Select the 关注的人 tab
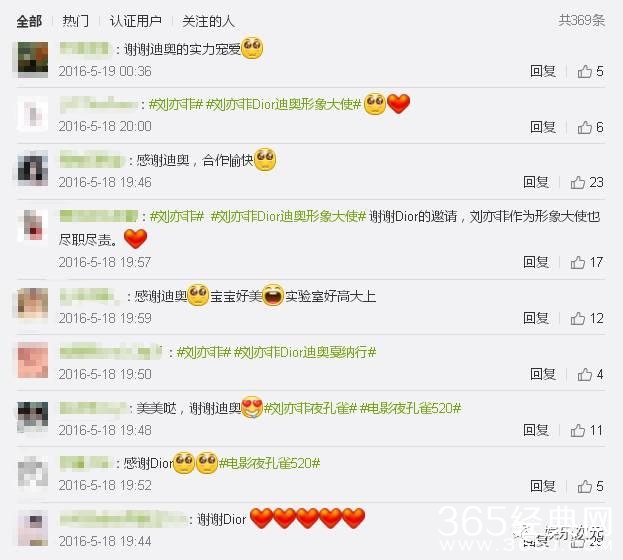 coord(208,21)
